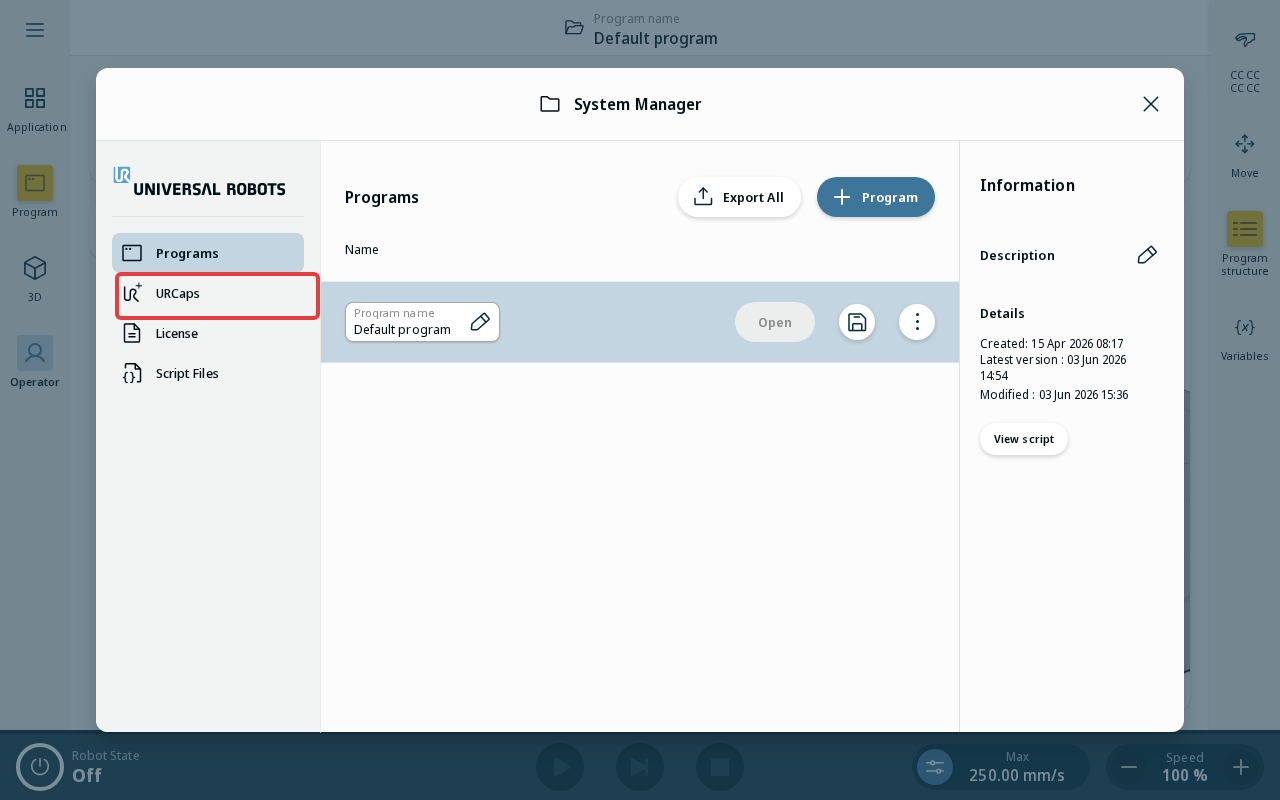The image size is (1280, 800).
Task: Click the Name column header
Action: click(x=362, y=250)
